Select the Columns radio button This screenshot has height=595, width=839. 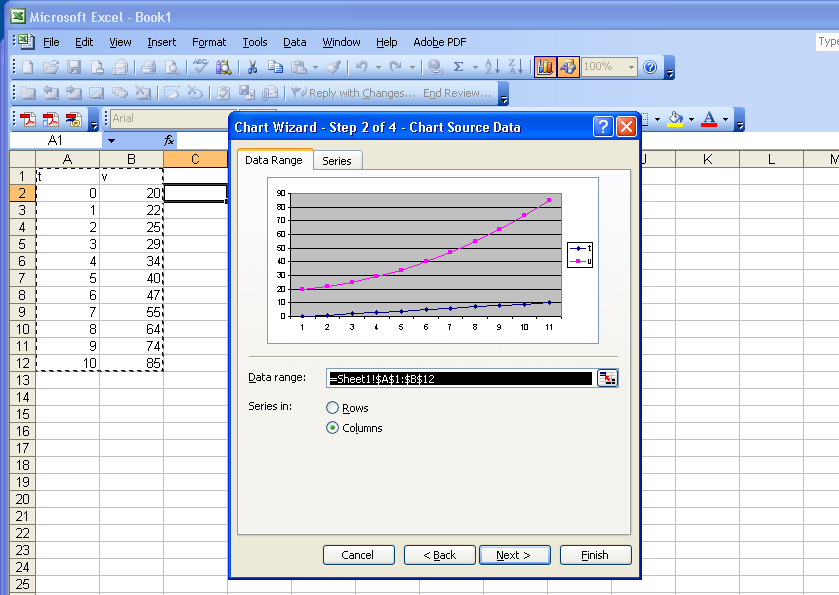tap(332, 428)
